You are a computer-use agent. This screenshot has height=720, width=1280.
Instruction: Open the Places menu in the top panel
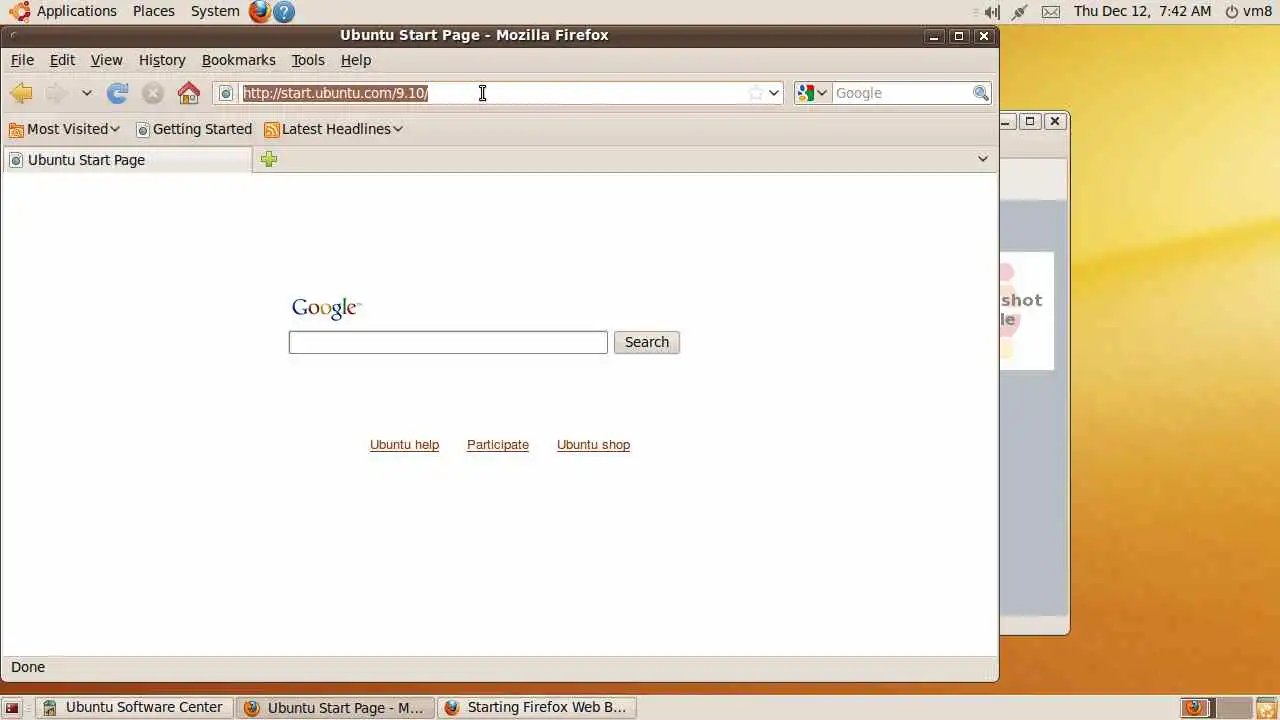[154, 11]
